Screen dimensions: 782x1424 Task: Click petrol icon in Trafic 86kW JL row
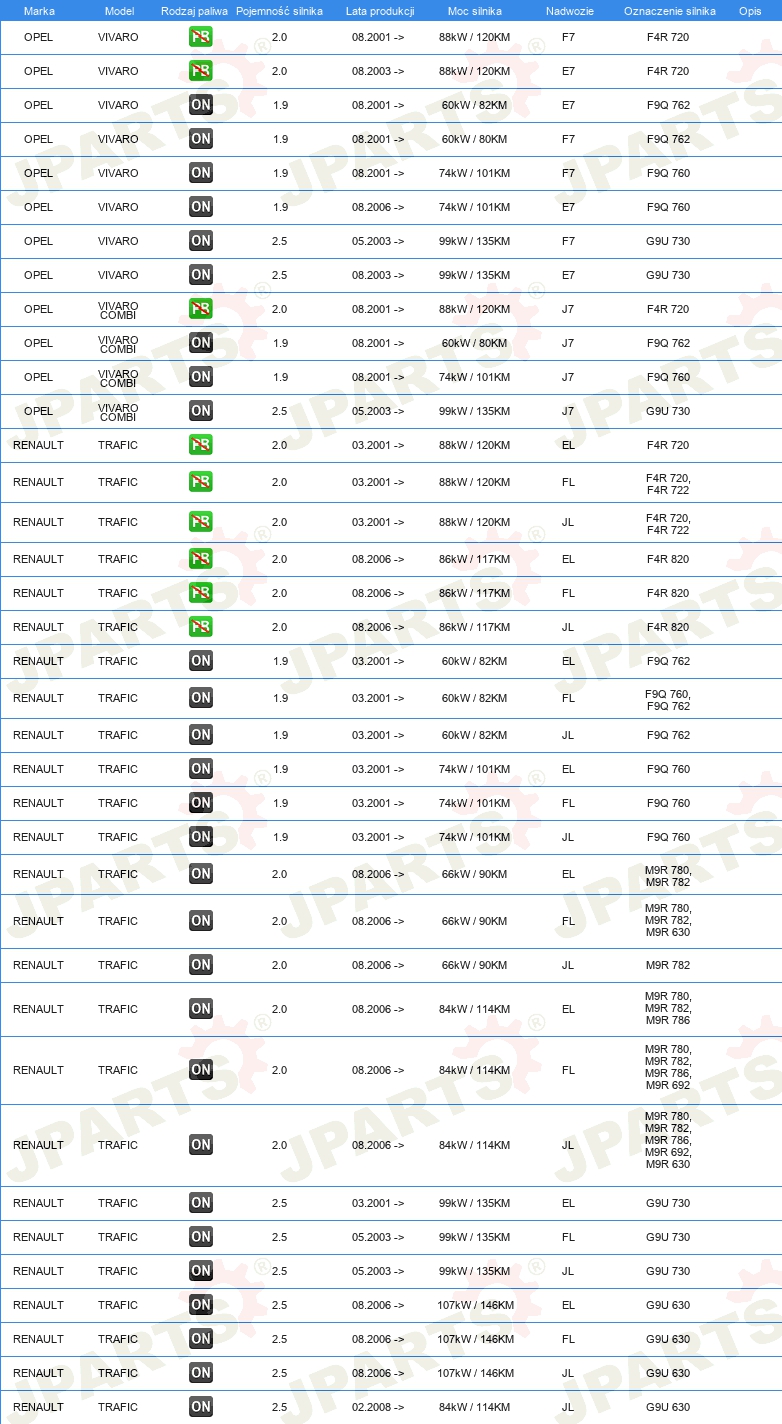(201, 627)
